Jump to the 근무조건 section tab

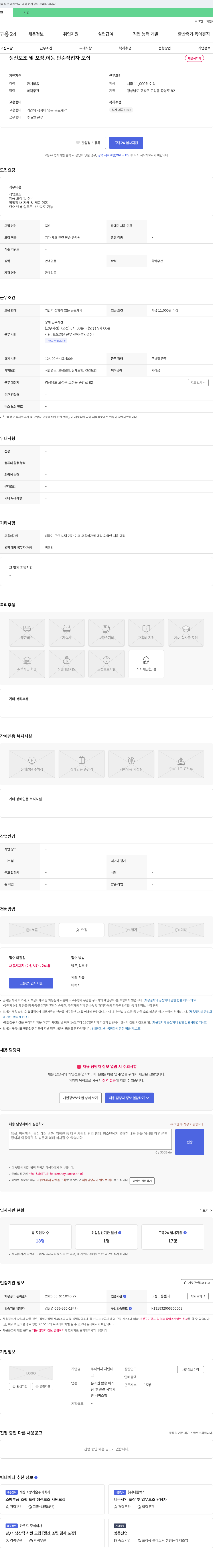(x=46, y=48)
